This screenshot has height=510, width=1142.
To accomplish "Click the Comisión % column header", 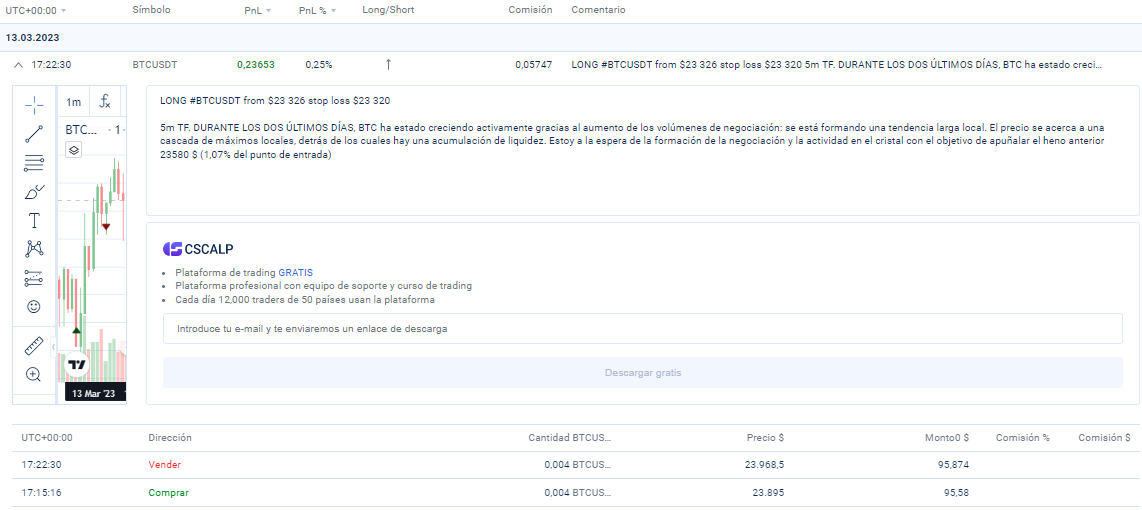I will (1023, 438).
